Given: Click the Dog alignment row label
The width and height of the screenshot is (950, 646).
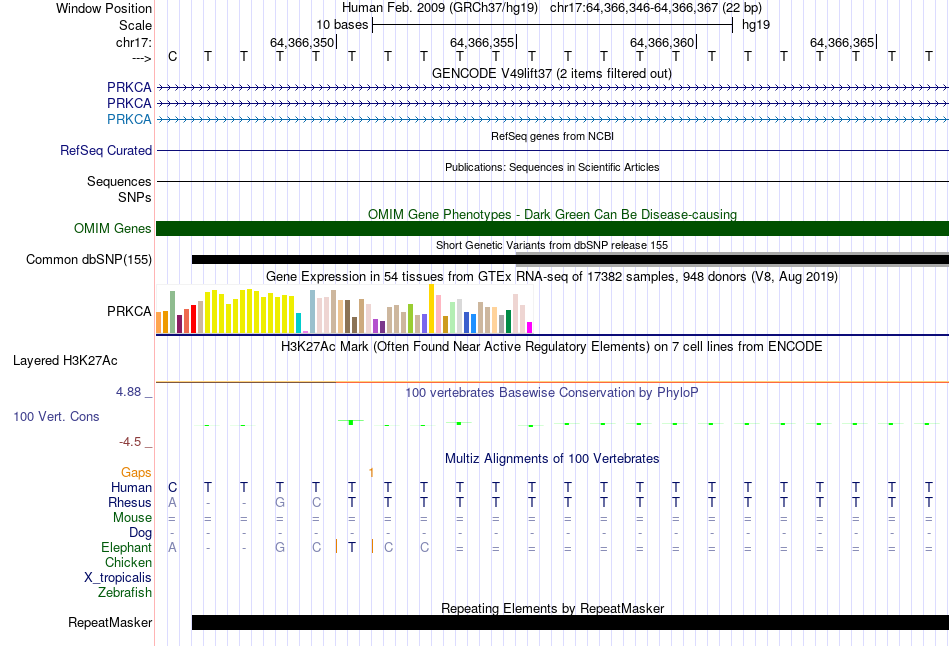Looking at the screenshot, I should [x=140, y=533].
